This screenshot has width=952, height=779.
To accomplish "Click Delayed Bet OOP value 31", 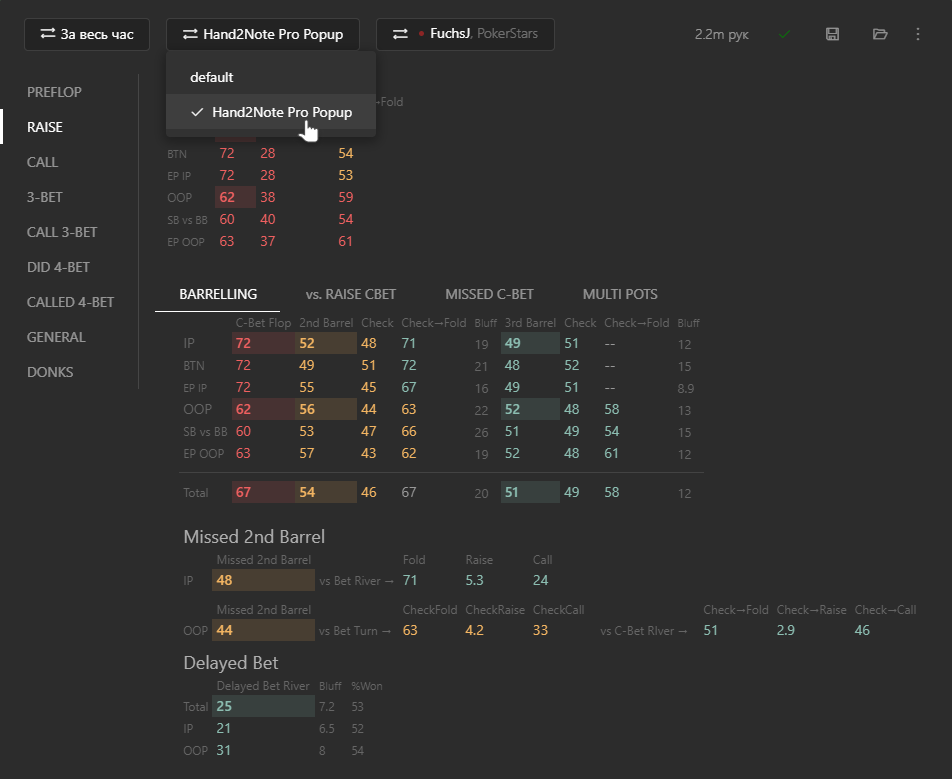I will (x=223, y=750).
